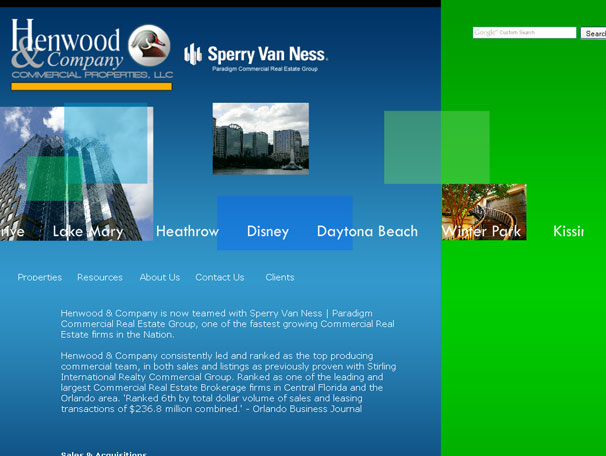Screen dimensions: 606x456
Task: Open the Resources menu
Action: [x=100, y=277]
